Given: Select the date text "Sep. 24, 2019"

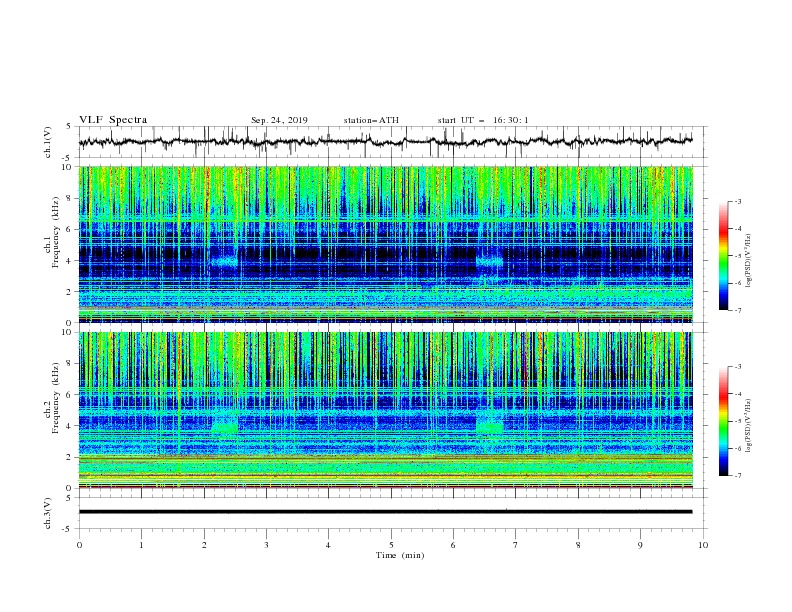Looking at the screenshot, I should click(x=279, y=120).
